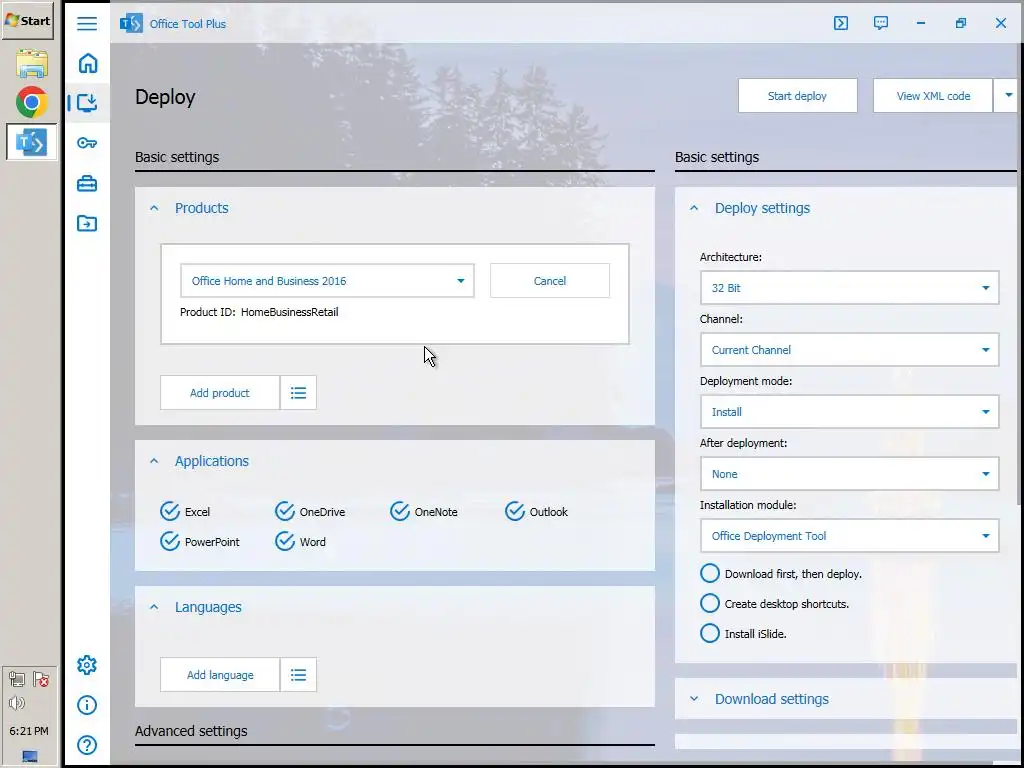Click the Start button
The height and width of the screenshot is (768, 1024).
pyautogui.click(x=27, y=21)
